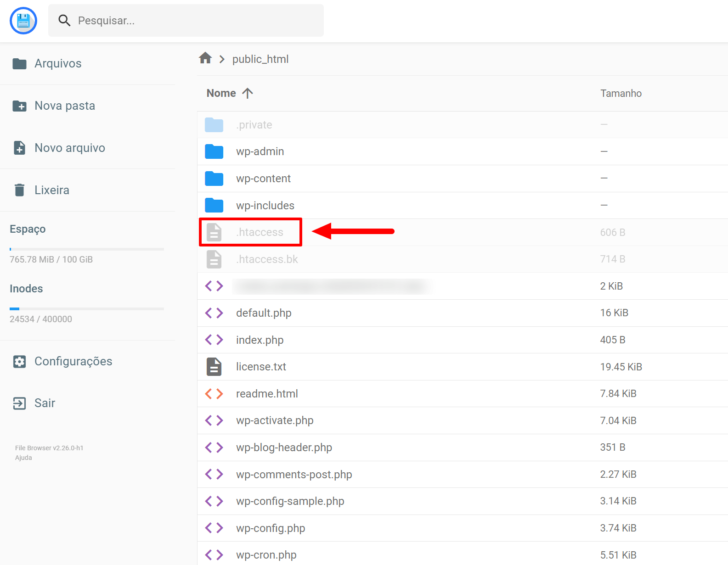Select wp-cron.php file
Viewport: 728px width, 565px height.
pyautogui.click(x=462, y=554)
